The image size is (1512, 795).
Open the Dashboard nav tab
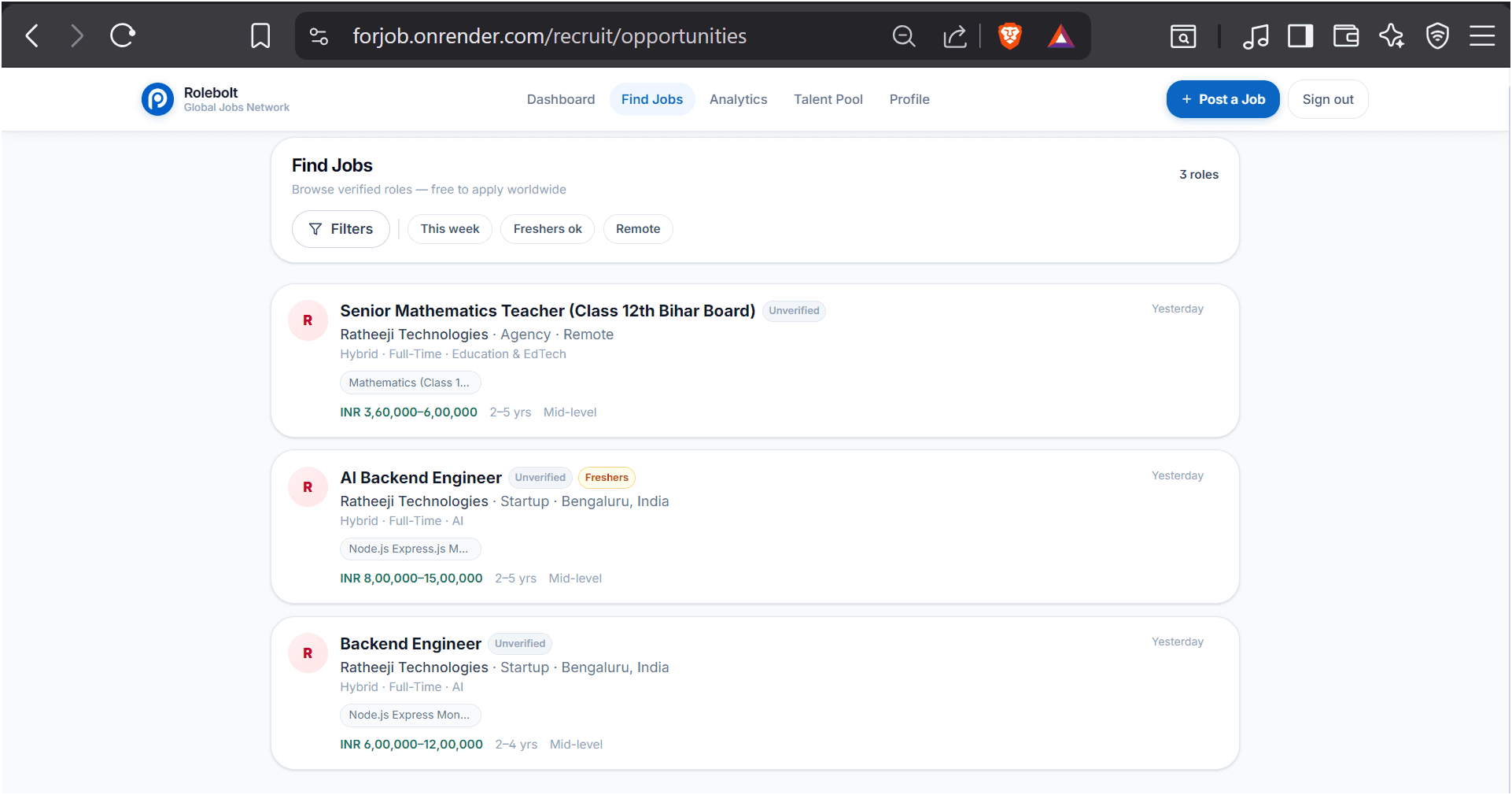click(x=561, y=99)
